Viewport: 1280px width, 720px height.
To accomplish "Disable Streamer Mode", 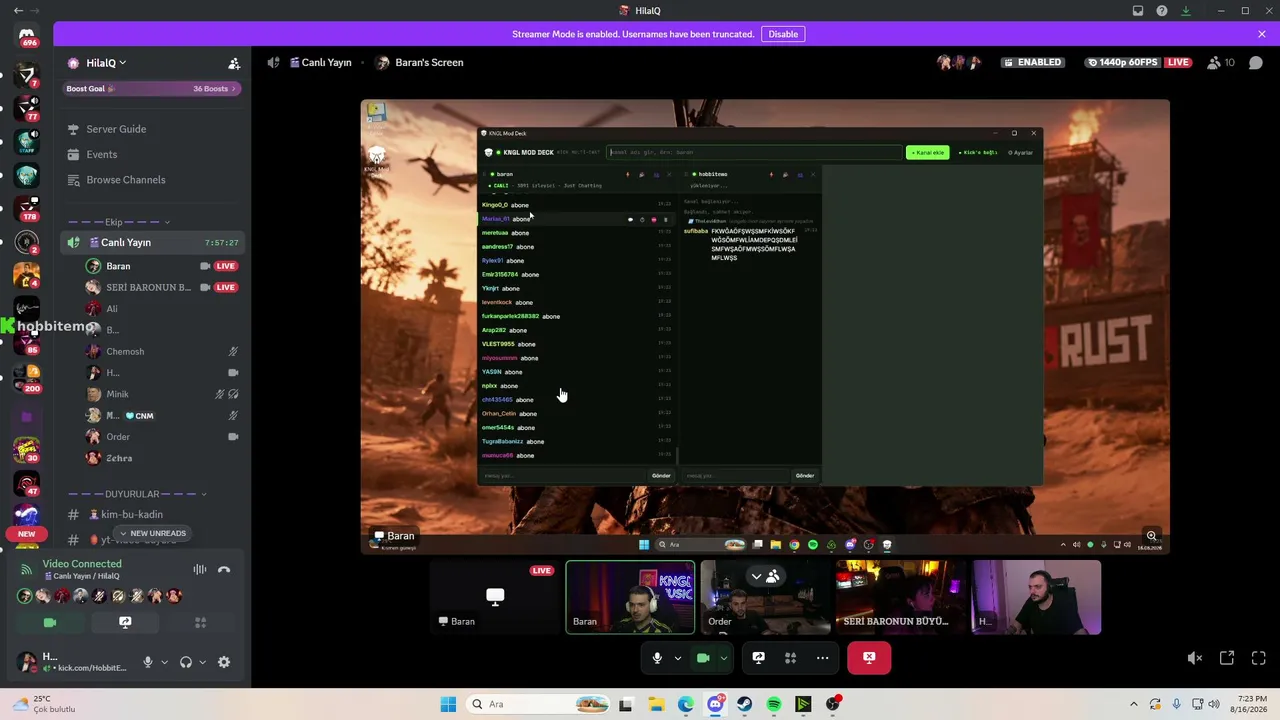I will click(x=783, y=34).
